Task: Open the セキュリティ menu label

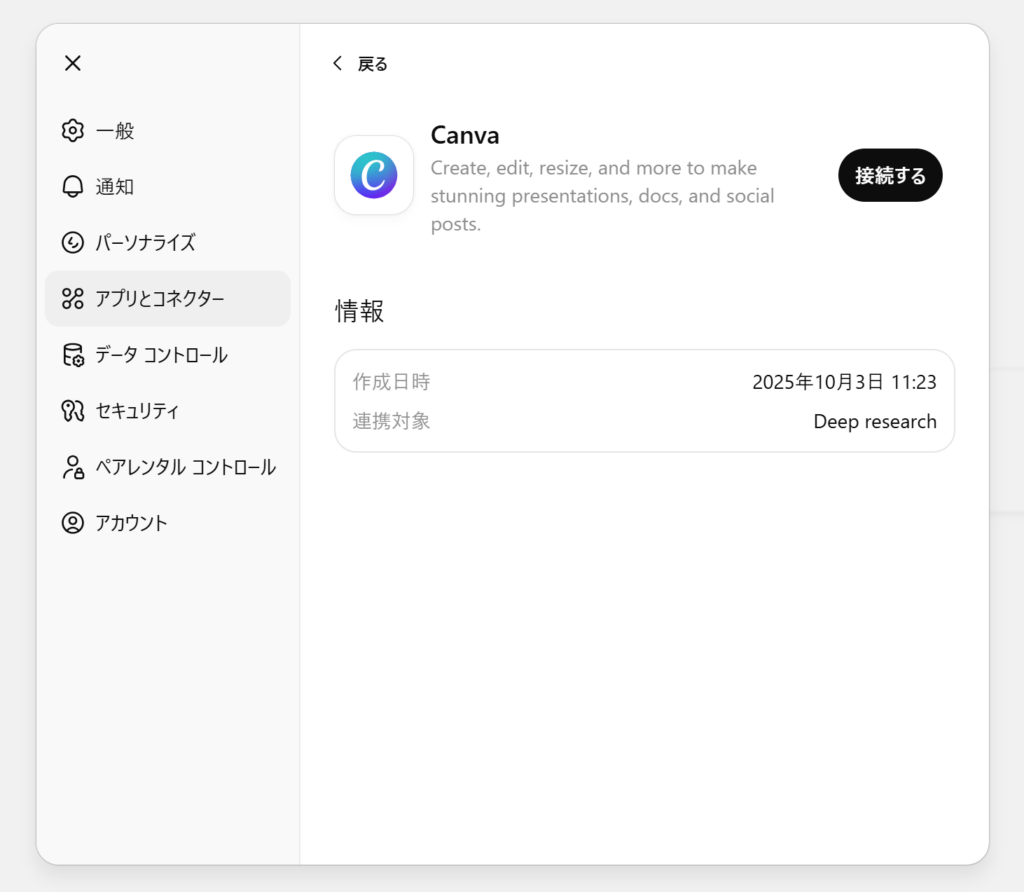Action: [138, 411]
